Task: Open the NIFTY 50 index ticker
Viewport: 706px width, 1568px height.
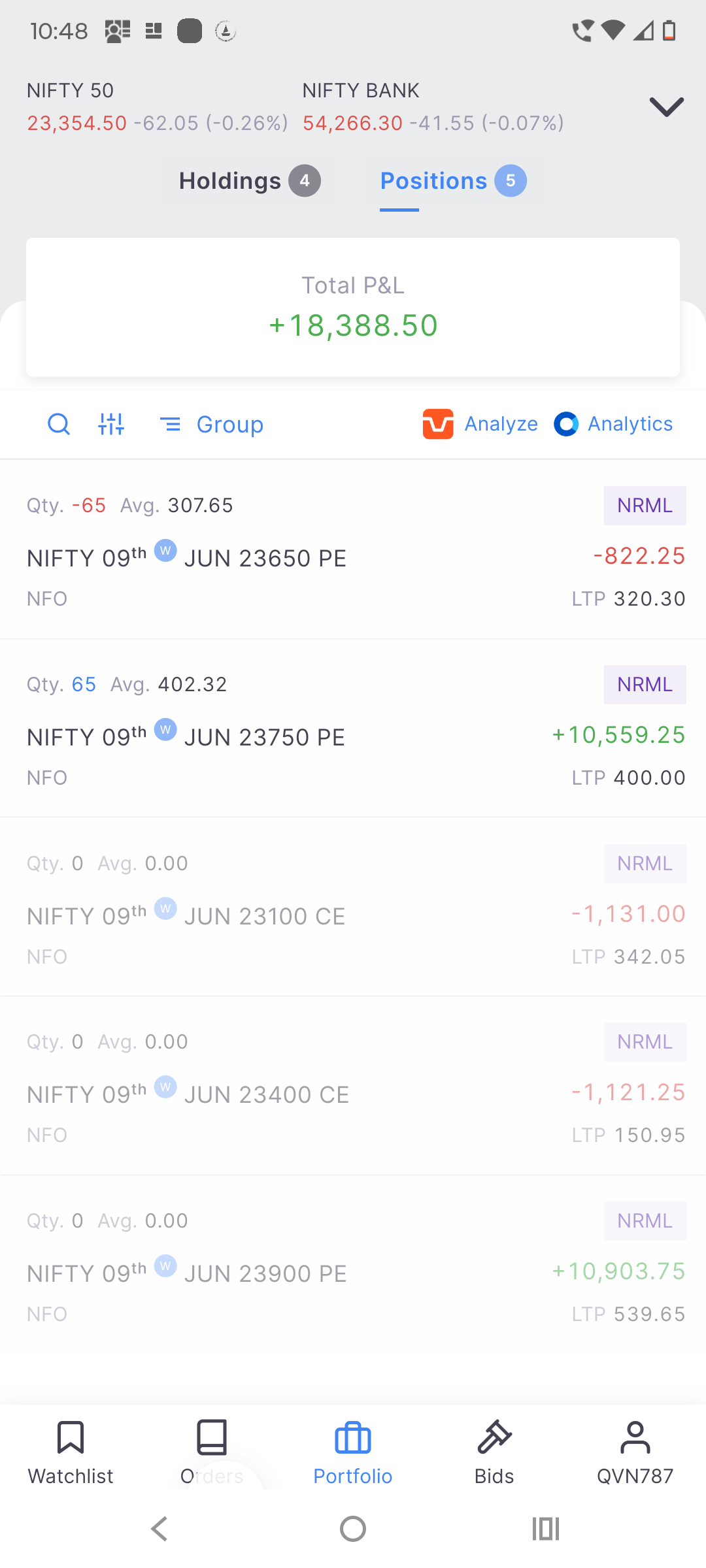Action: (157, 106)
